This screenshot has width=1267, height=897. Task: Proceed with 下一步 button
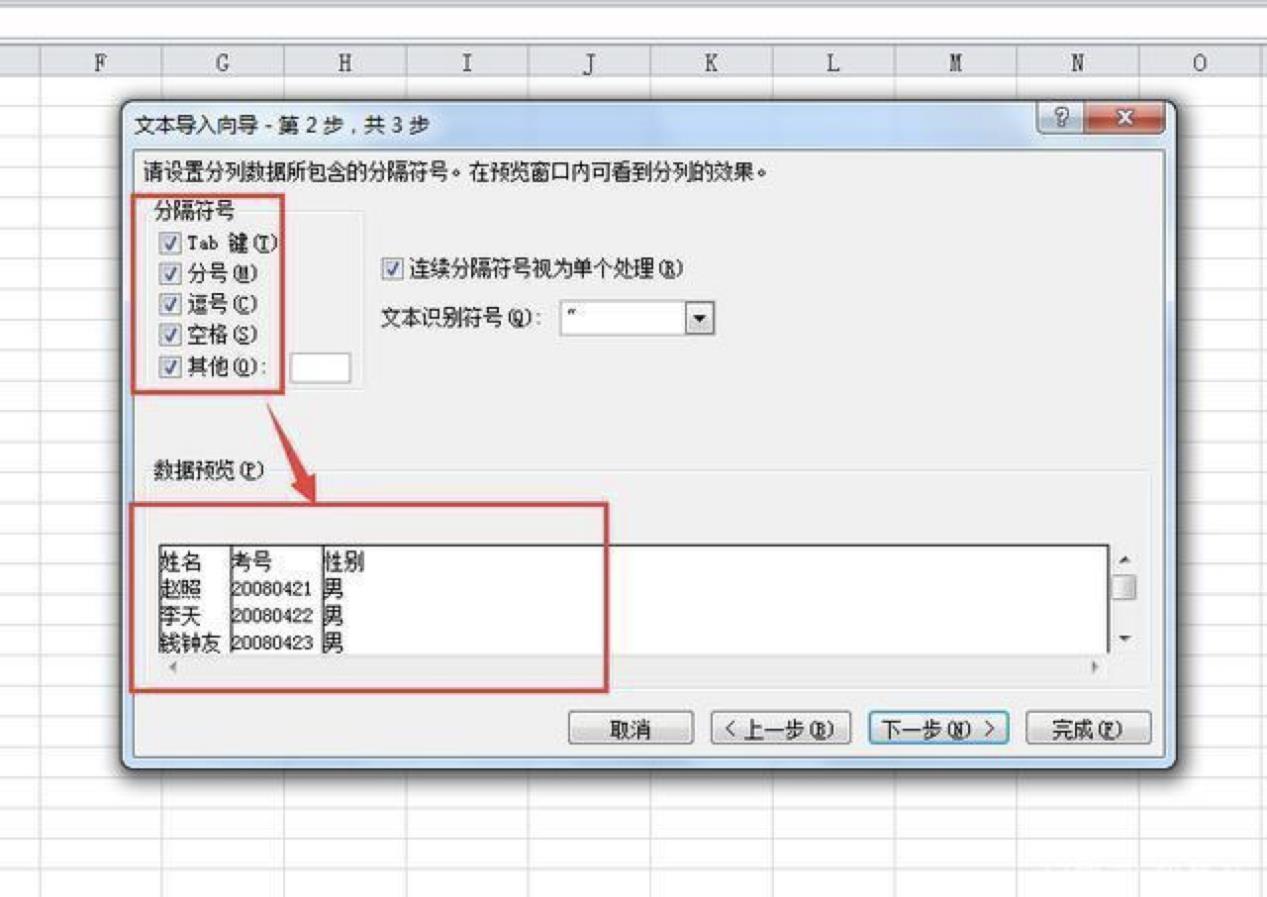[x=938, y=729]
